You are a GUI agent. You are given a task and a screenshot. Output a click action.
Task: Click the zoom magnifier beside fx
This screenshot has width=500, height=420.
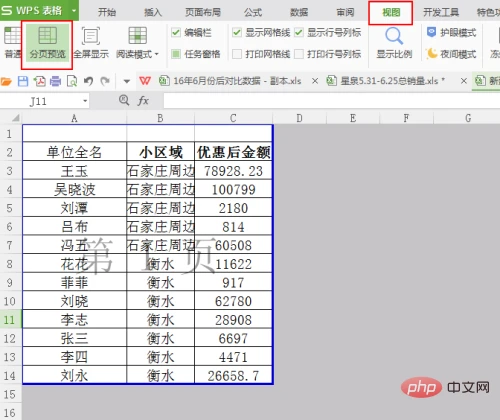point(124,100)
